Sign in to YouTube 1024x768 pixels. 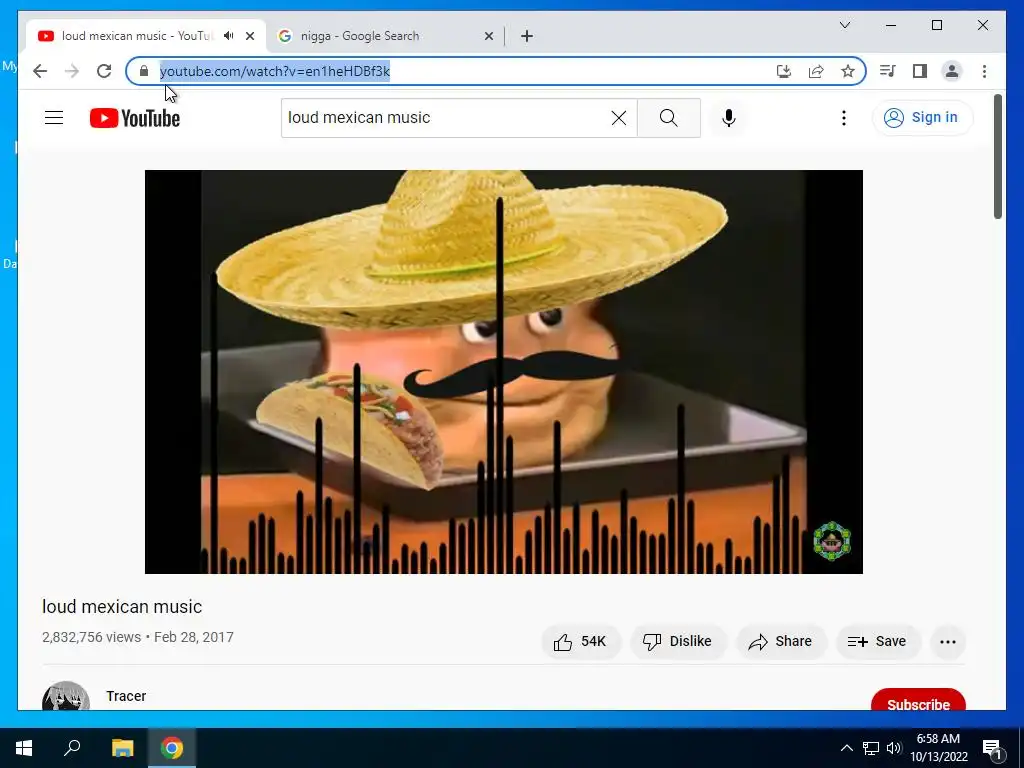pyautogui.click(x=922, y=118)
